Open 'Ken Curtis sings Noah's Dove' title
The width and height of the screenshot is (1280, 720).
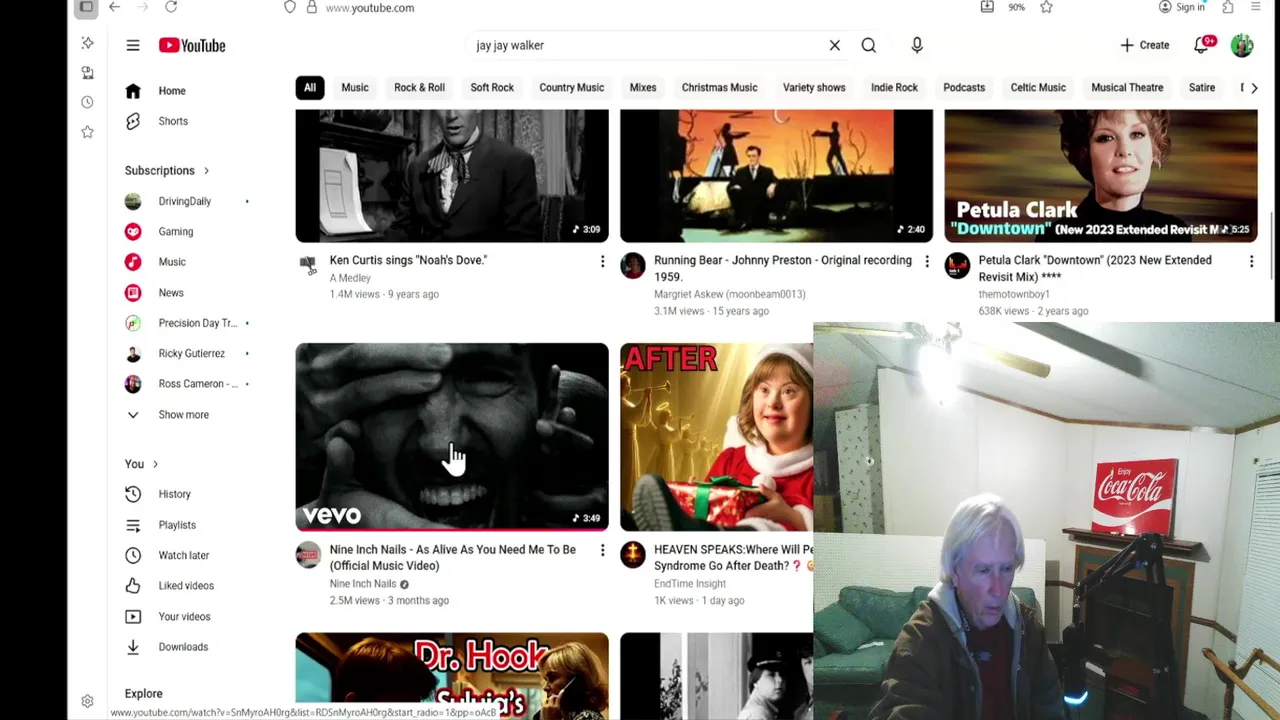(408, 260)
